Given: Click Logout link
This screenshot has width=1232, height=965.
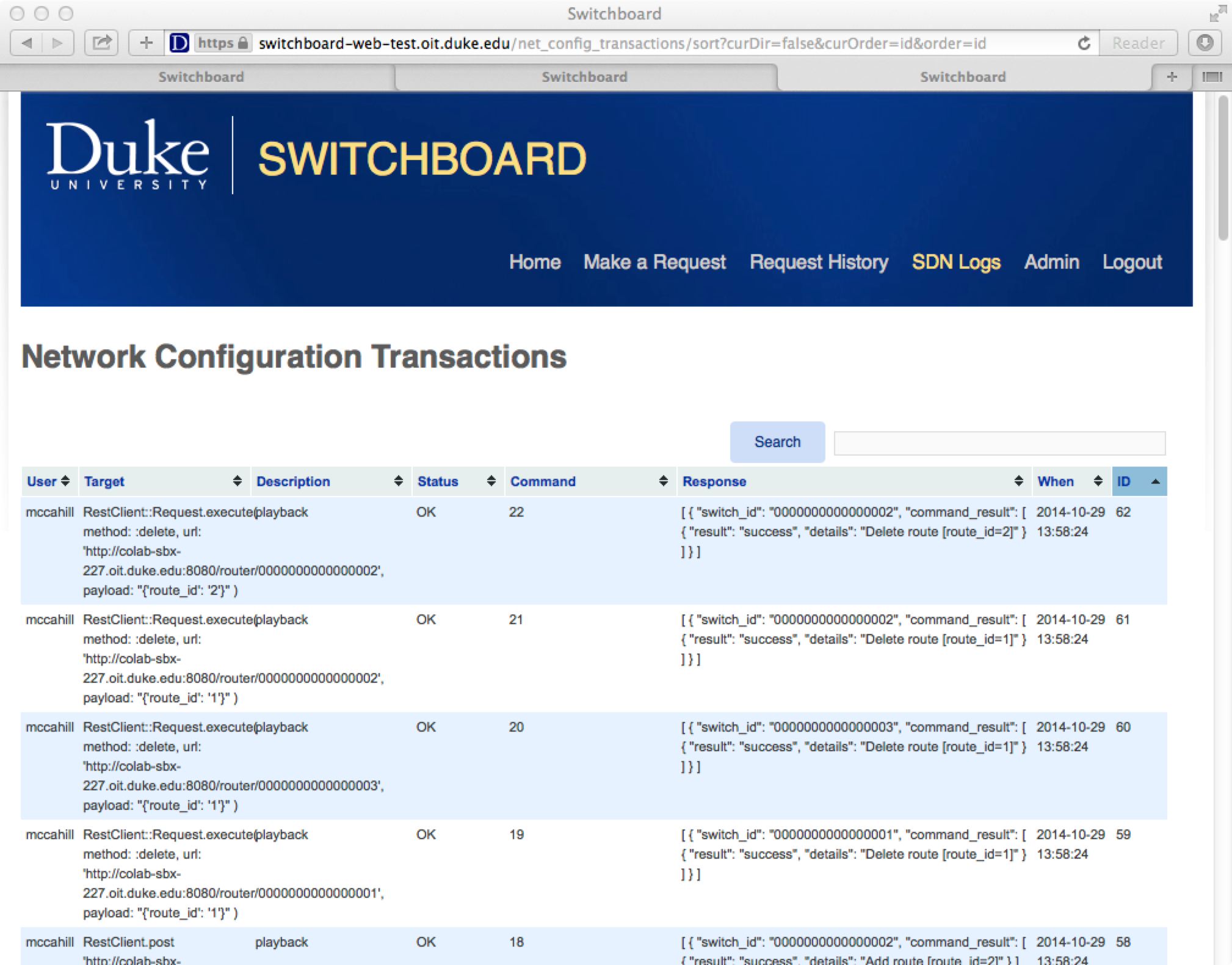Looking at the screenshot, I should (1132, 262).
